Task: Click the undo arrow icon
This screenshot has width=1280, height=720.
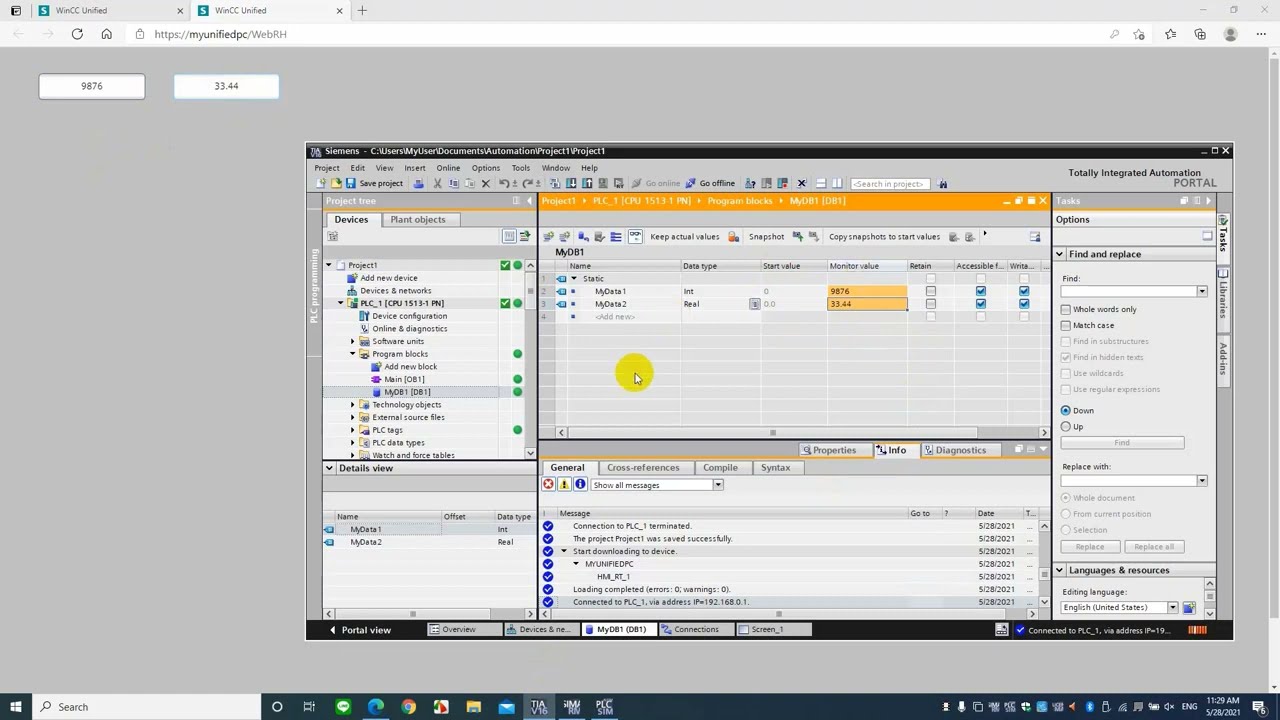Action: pyautogui.click(x=504, y=183)
